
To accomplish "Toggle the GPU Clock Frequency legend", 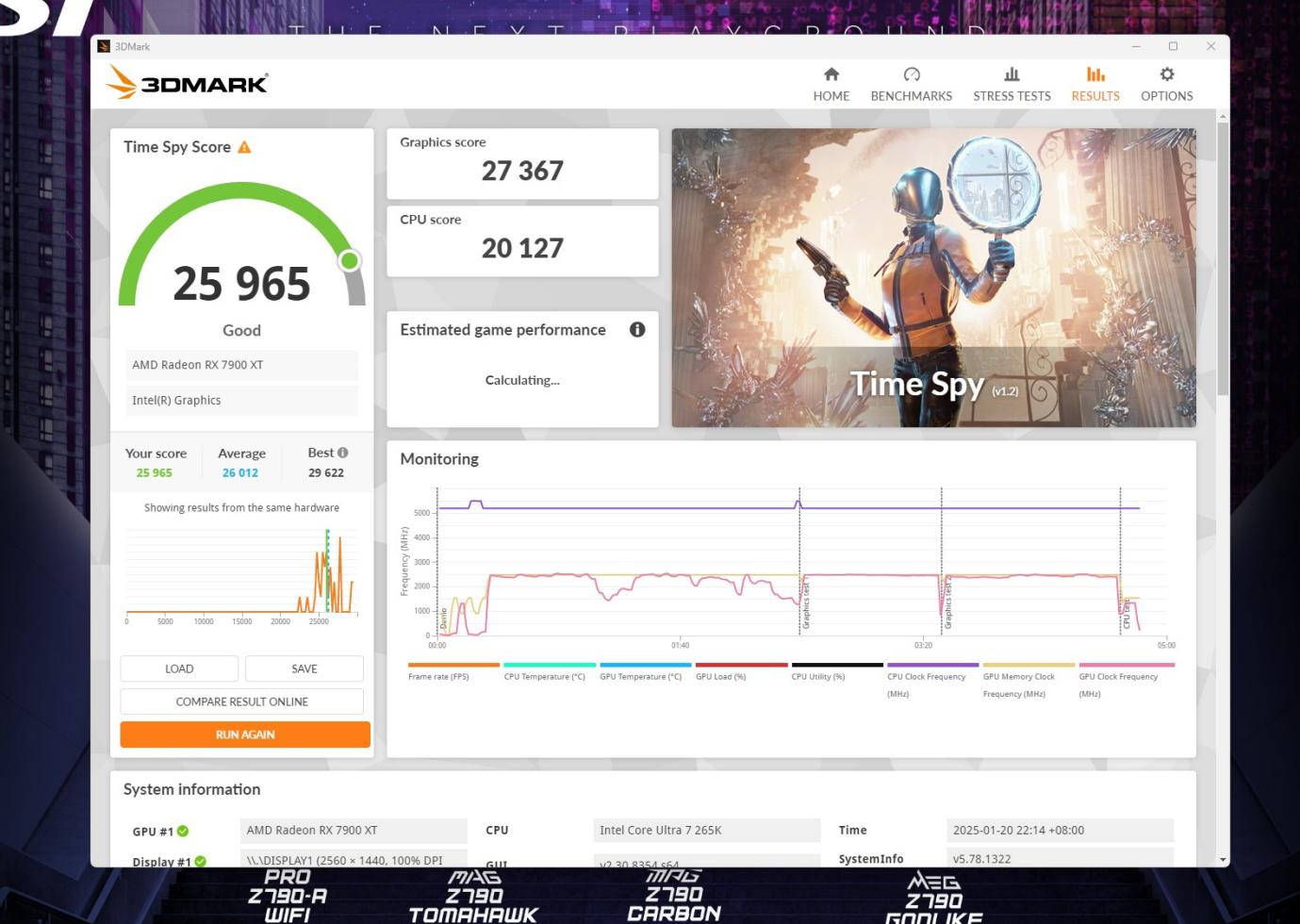I will click(1125, 681).
